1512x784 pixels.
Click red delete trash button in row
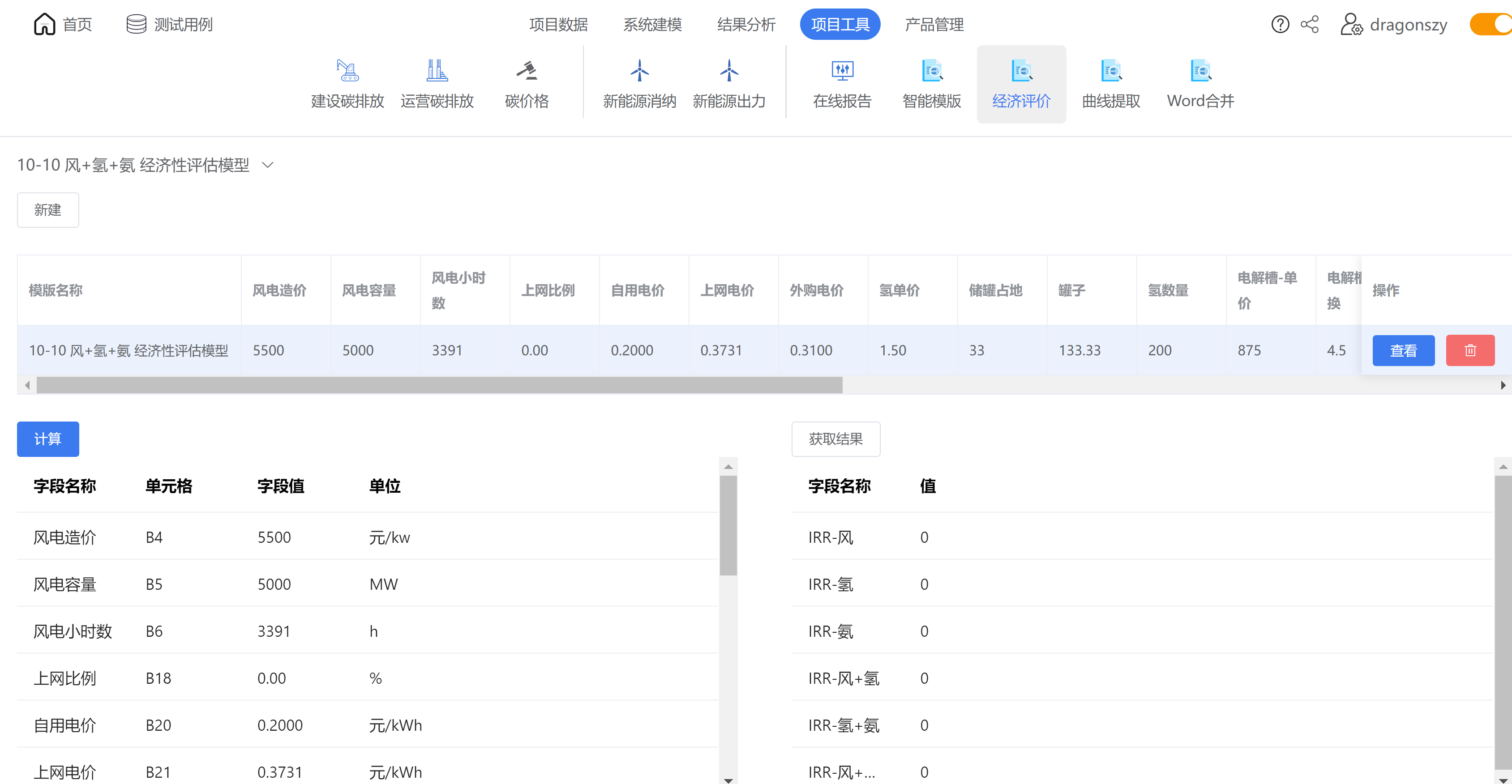(x=1470, y=350)
